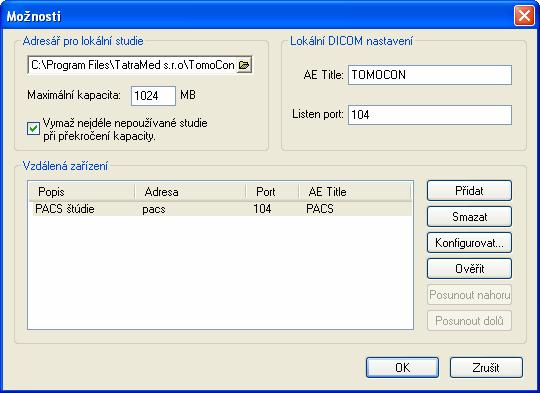540x393 pixels.
Task: Open Konfigurovat... for remote device
Action: [469, 242]
